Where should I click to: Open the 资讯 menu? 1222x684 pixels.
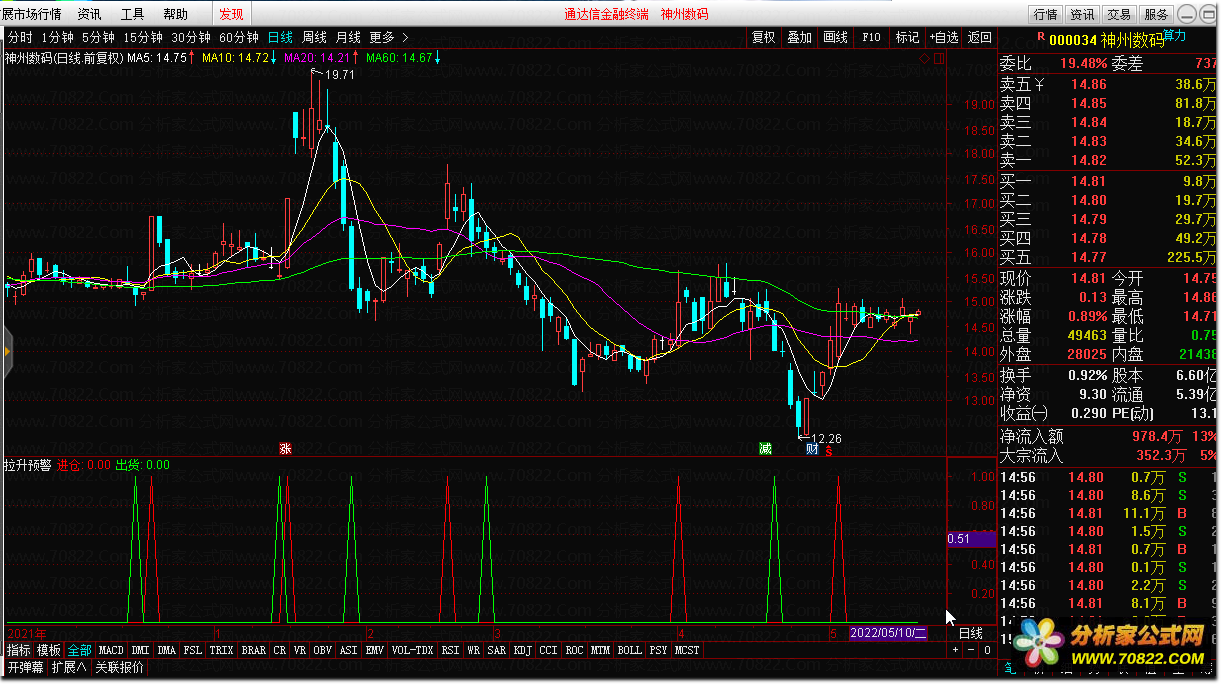click(89, 14)
